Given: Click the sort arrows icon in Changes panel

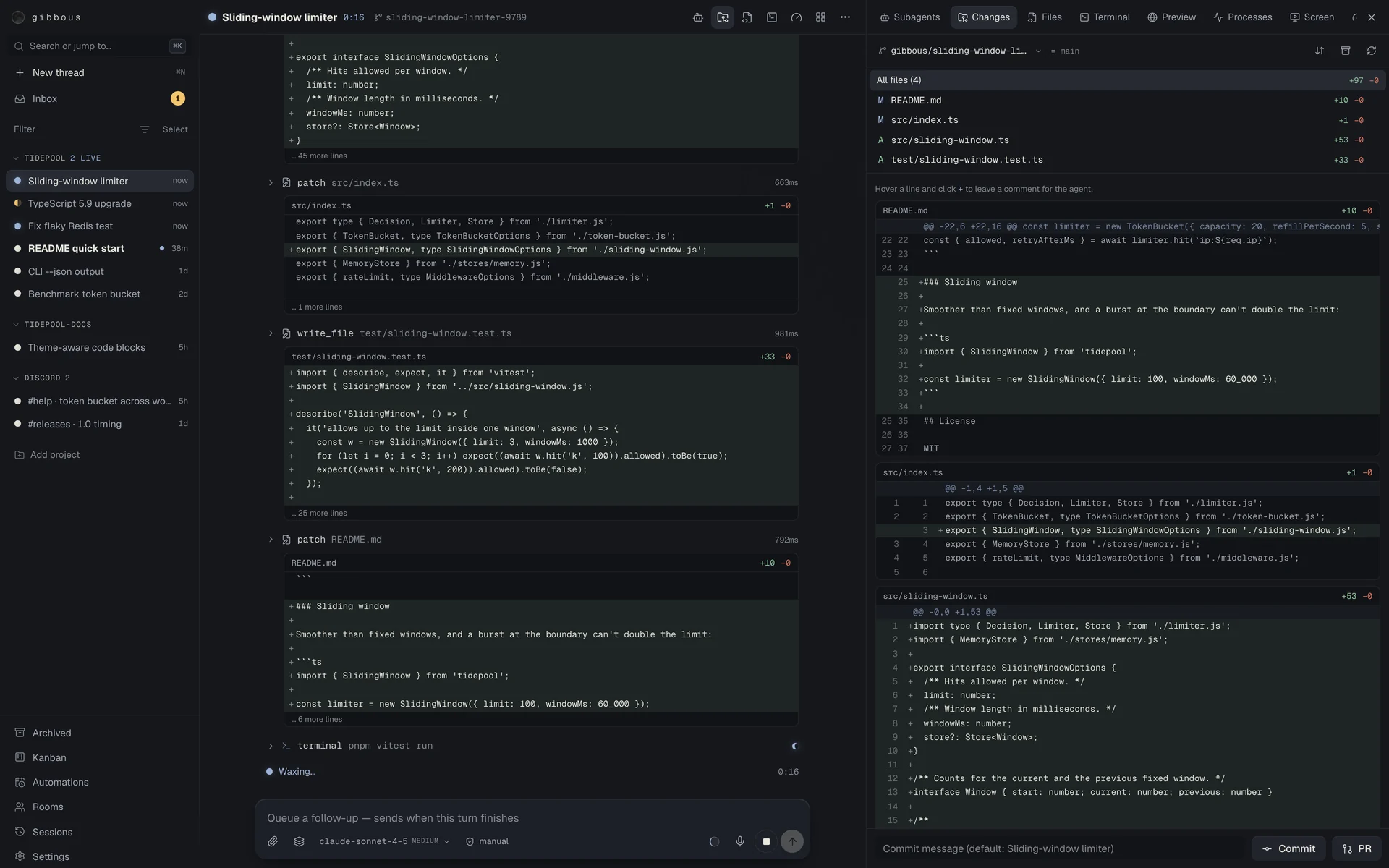Looking at the screenshot, I should pos(1320,51).
